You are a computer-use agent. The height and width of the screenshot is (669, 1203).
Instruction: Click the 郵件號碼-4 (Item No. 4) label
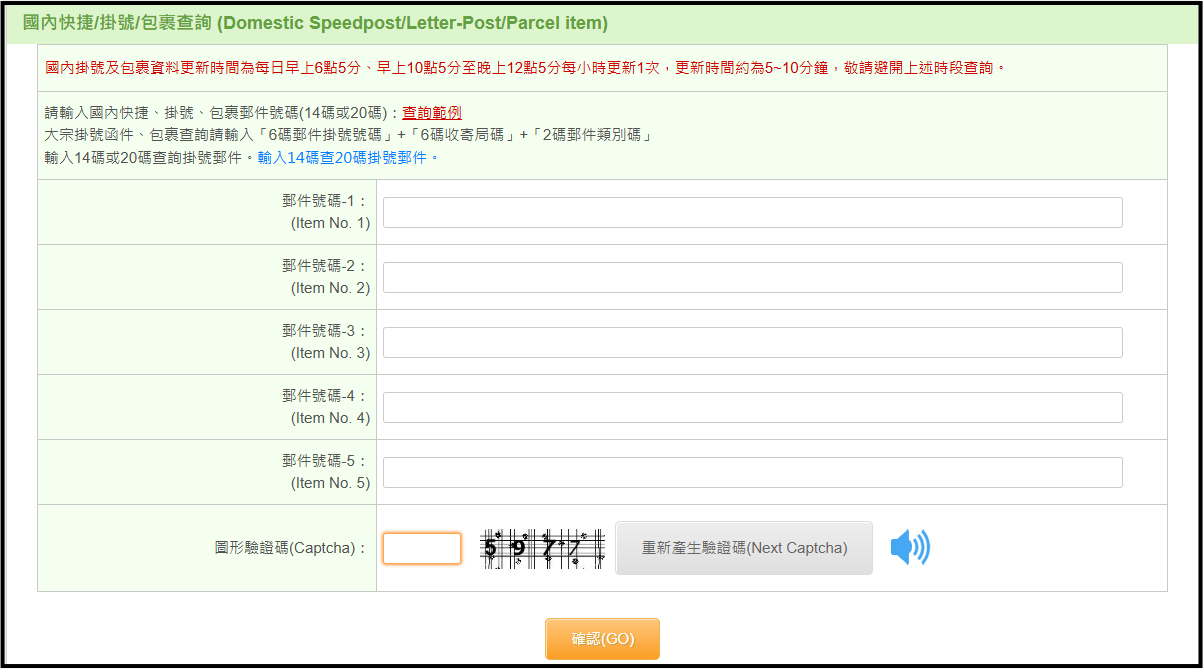coord(326,407)
